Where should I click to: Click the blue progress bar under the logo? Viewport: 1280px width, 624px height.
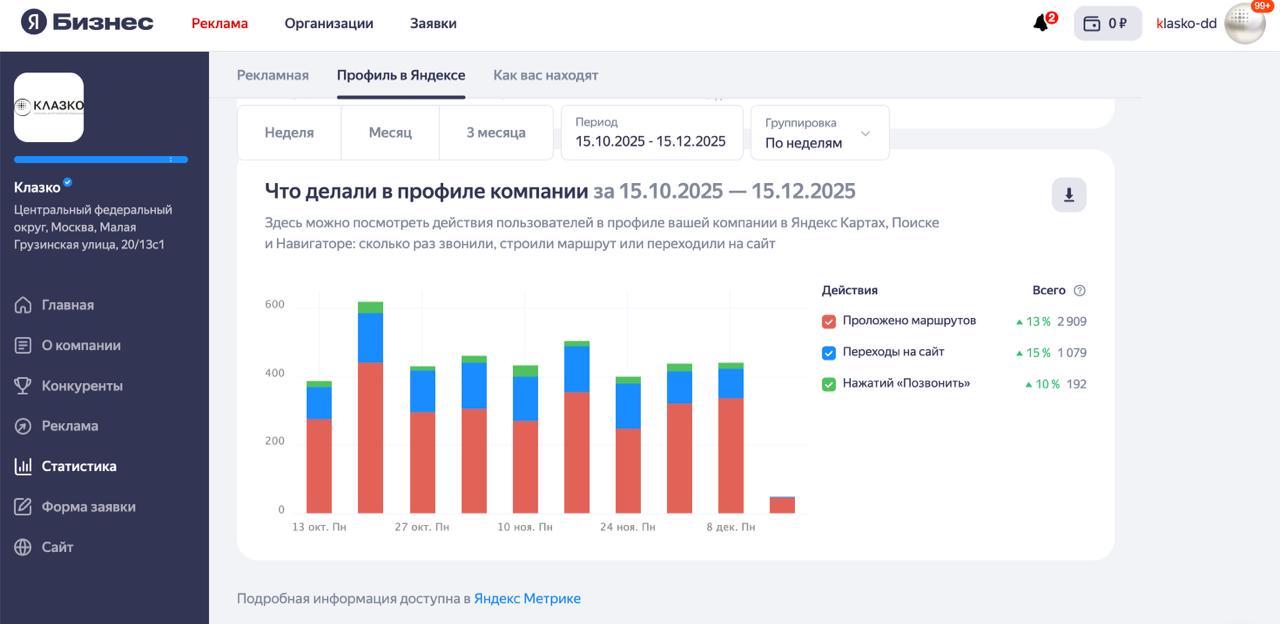[100, 159]
